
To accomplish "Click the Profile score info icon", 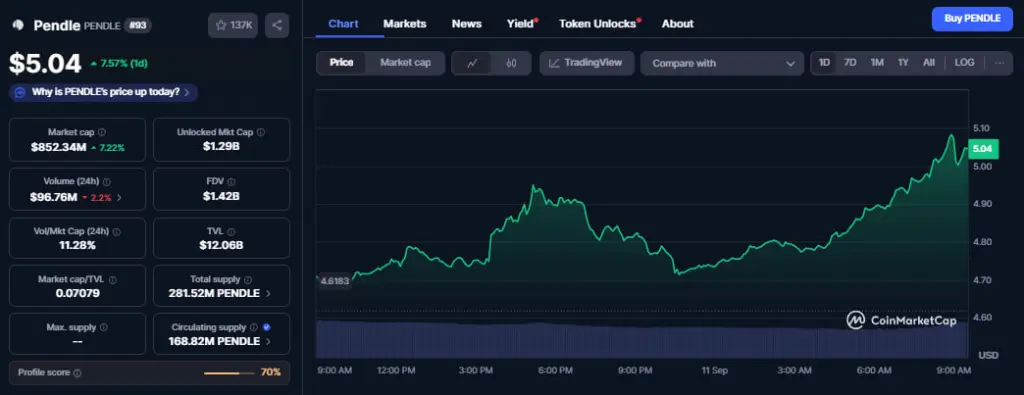I will pos(77,373).
